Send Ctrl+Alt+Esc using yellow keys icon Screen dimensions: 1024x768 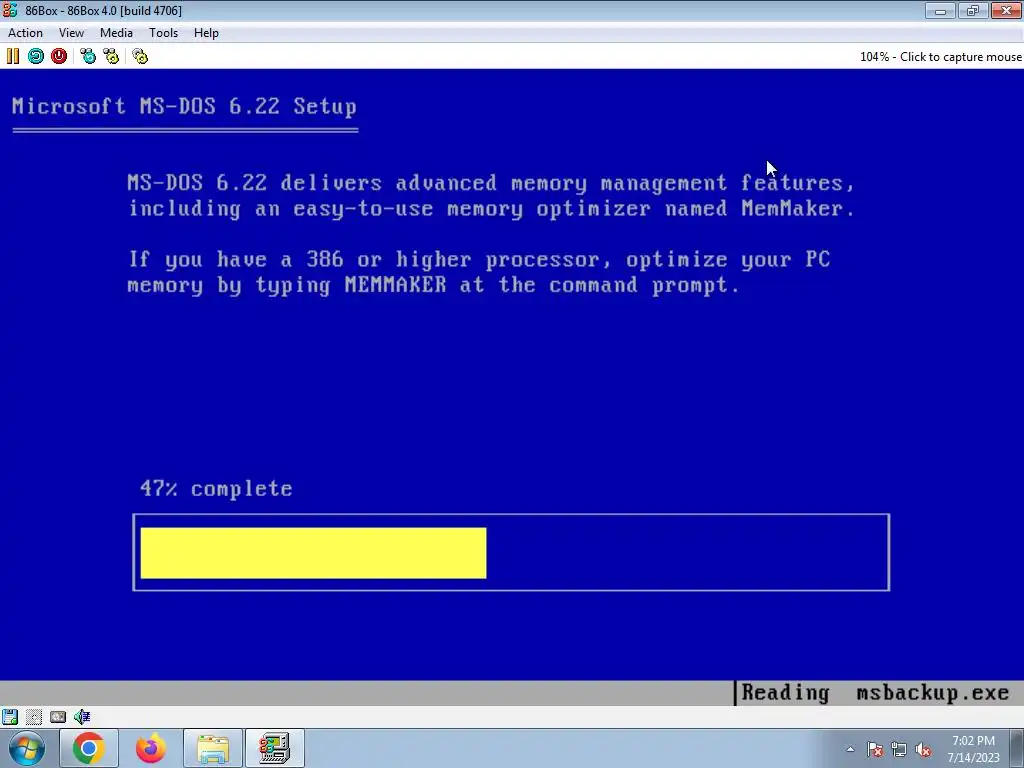pyautogui.click(x=111, y=56)
